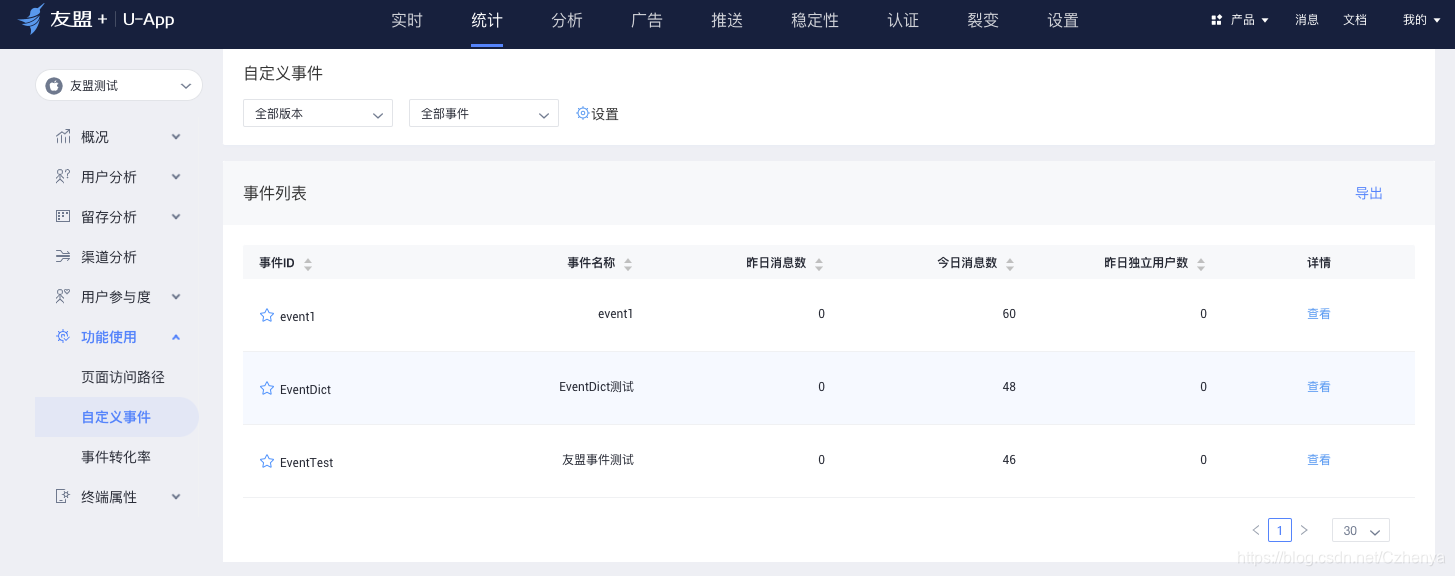Expand the 留存分析 chevron
Screen dimensions: 1455x576
click(176, 217)
